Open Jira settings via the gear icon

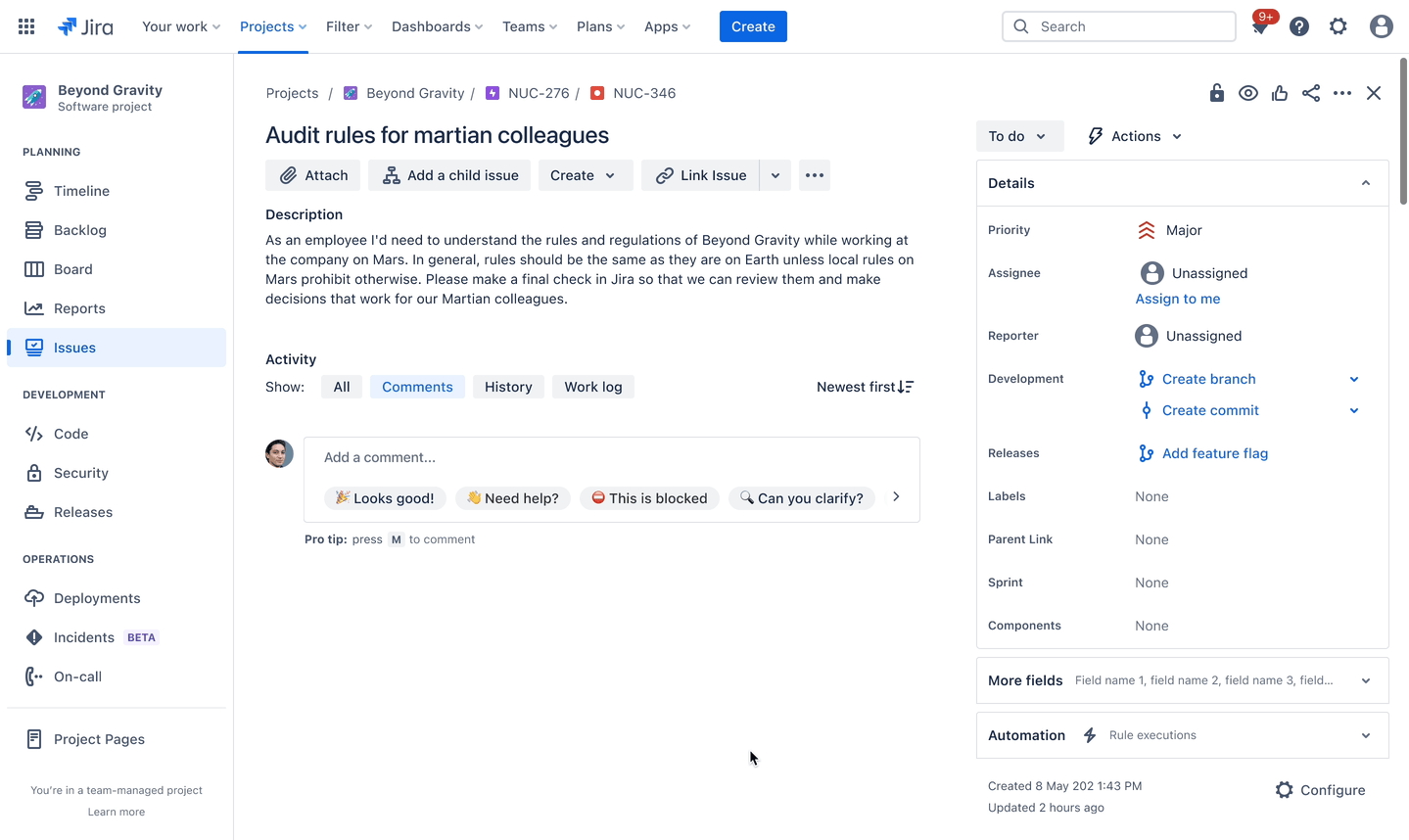pyautogui.click(x=1338, y=26)
